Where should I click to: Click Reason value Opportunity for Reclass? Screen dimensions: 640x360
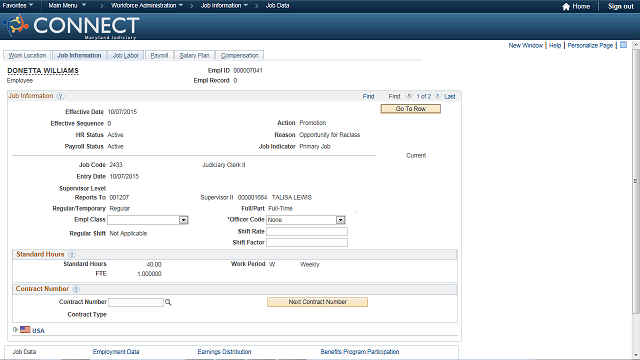[x=329, y=135]
